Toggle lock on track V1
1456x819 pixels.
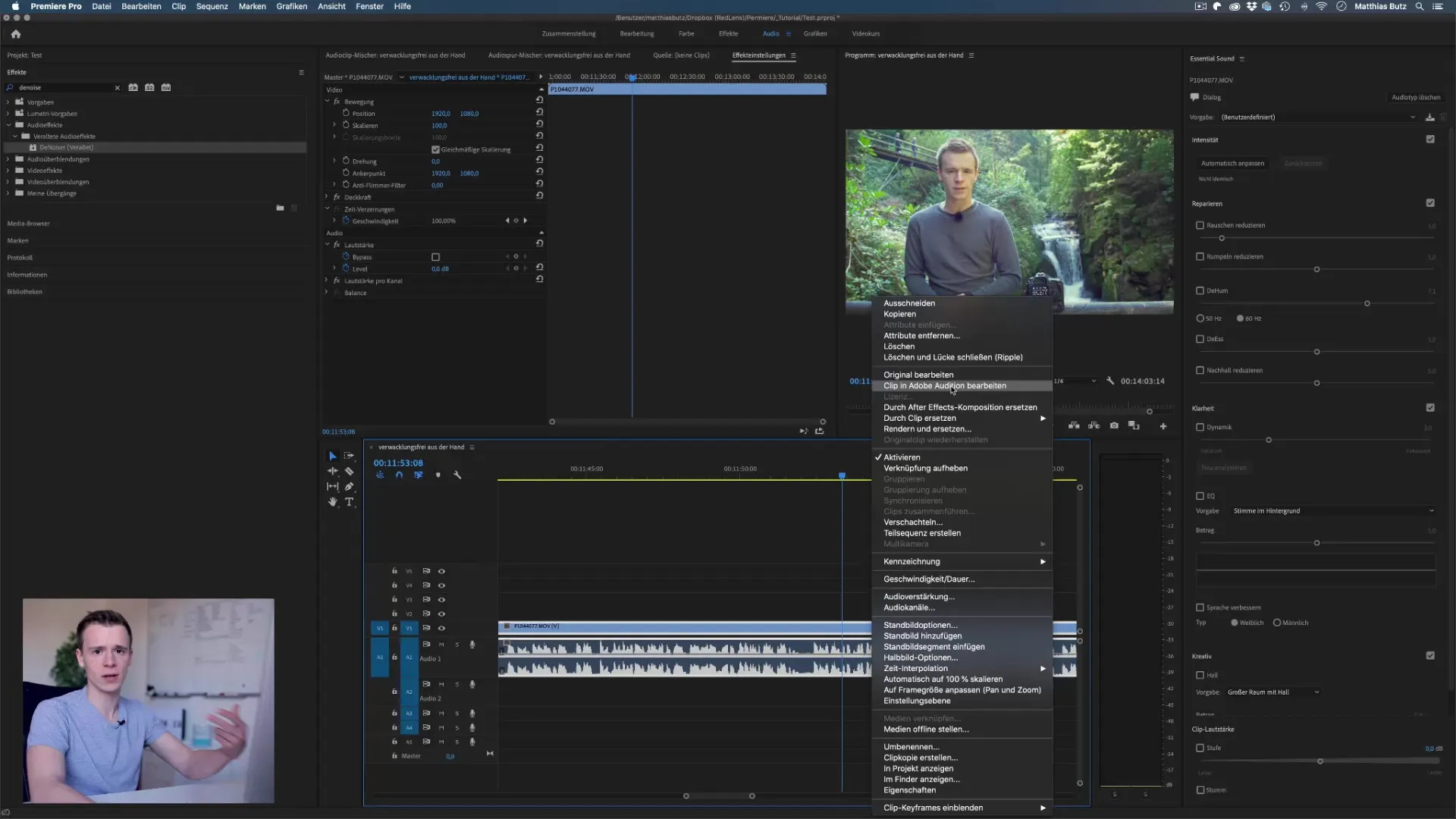coord(394,628)
